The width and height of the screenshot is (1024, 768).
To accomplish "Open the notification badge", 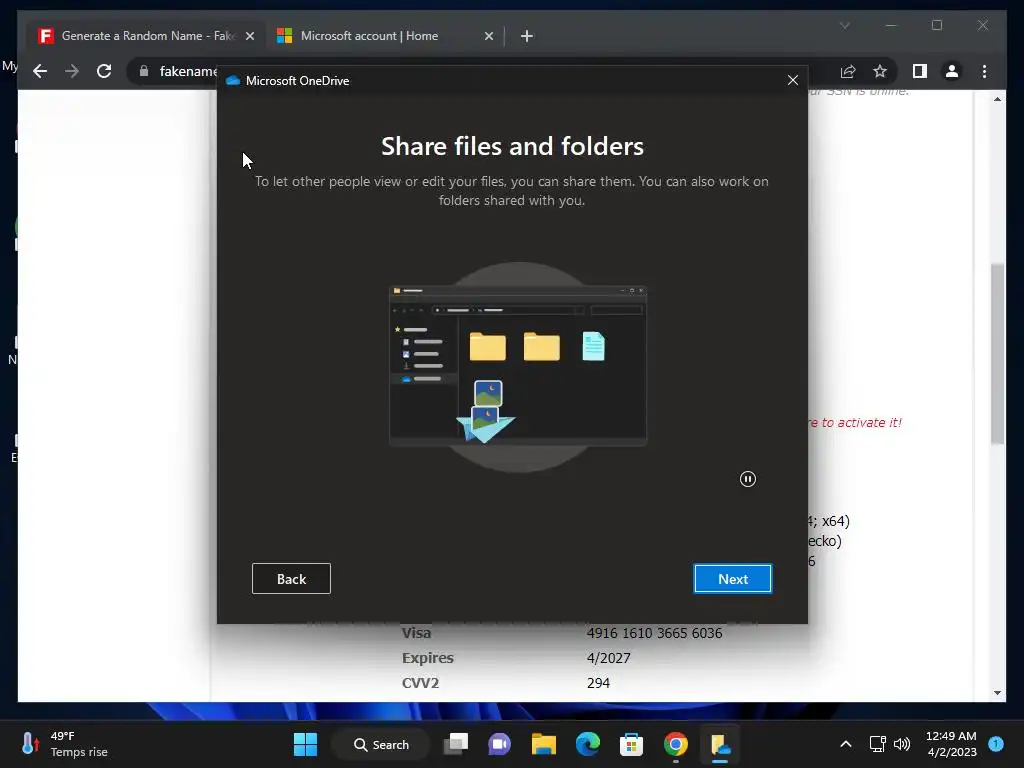I will [x=996, y=743].
